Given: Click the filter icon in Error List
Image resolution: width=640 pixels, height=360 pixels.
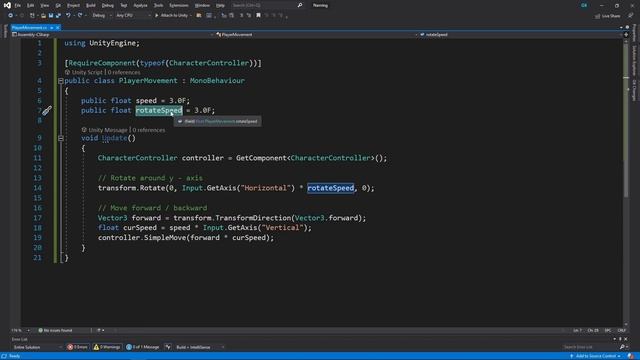Looking at the screenshot, I should [168, 347].
